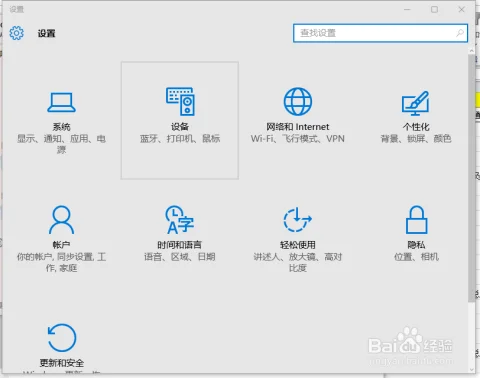Viewport: 480px width, 378px height.
Task: Open the Privacy (隐私) lock icon
Action: 416,219
